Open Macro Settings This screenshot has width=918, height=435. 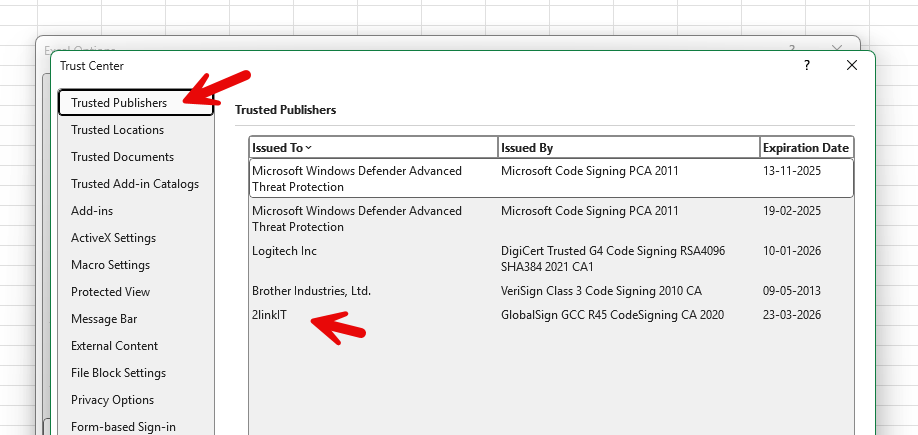pyautogui.click(x=110, y=265)
